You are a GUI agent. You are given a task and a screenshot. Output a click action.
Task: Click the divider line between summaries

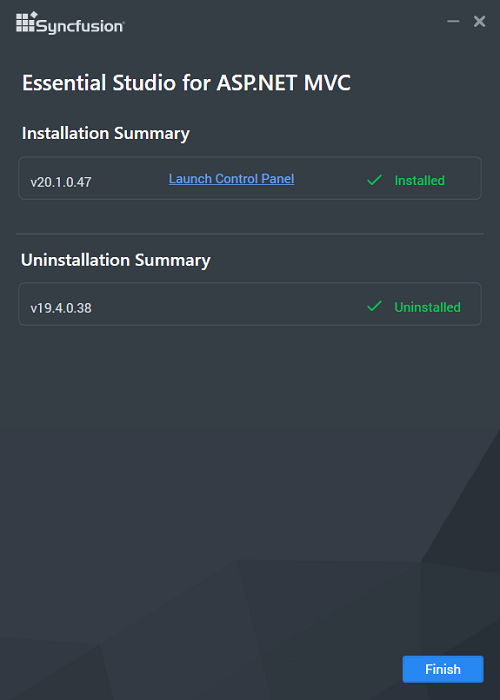point(250,233)
